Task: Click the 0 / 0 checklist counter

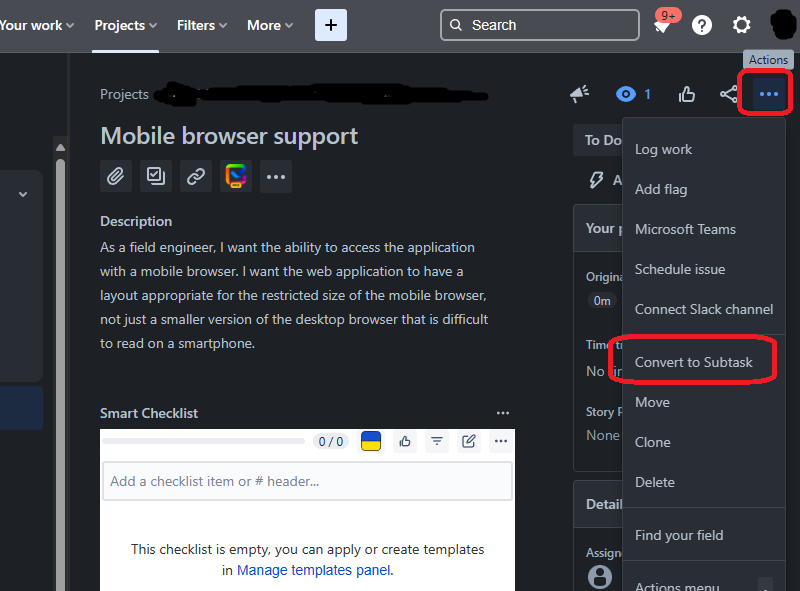Action: (331, 441)
